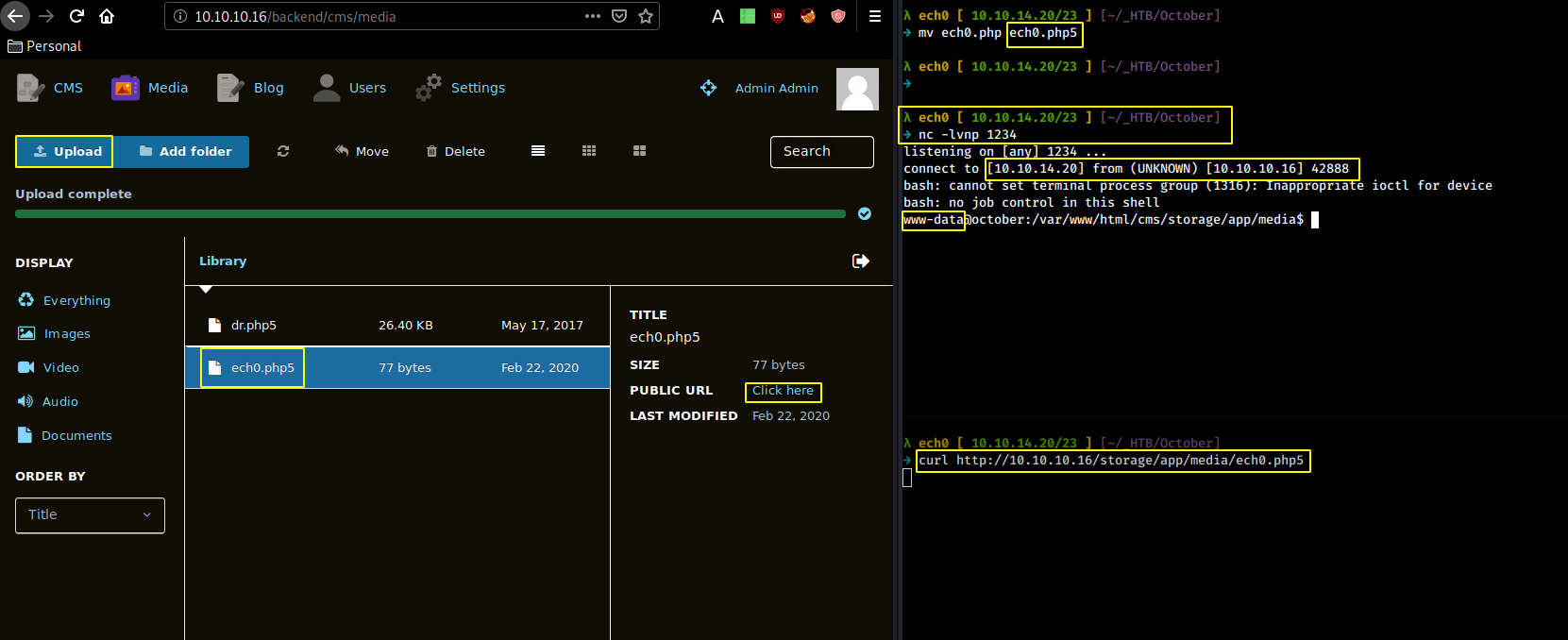Click the crosshair icon beside Admin Admin
The width and height of the screenshot is (1568, 640).
[x=708, y=88]
